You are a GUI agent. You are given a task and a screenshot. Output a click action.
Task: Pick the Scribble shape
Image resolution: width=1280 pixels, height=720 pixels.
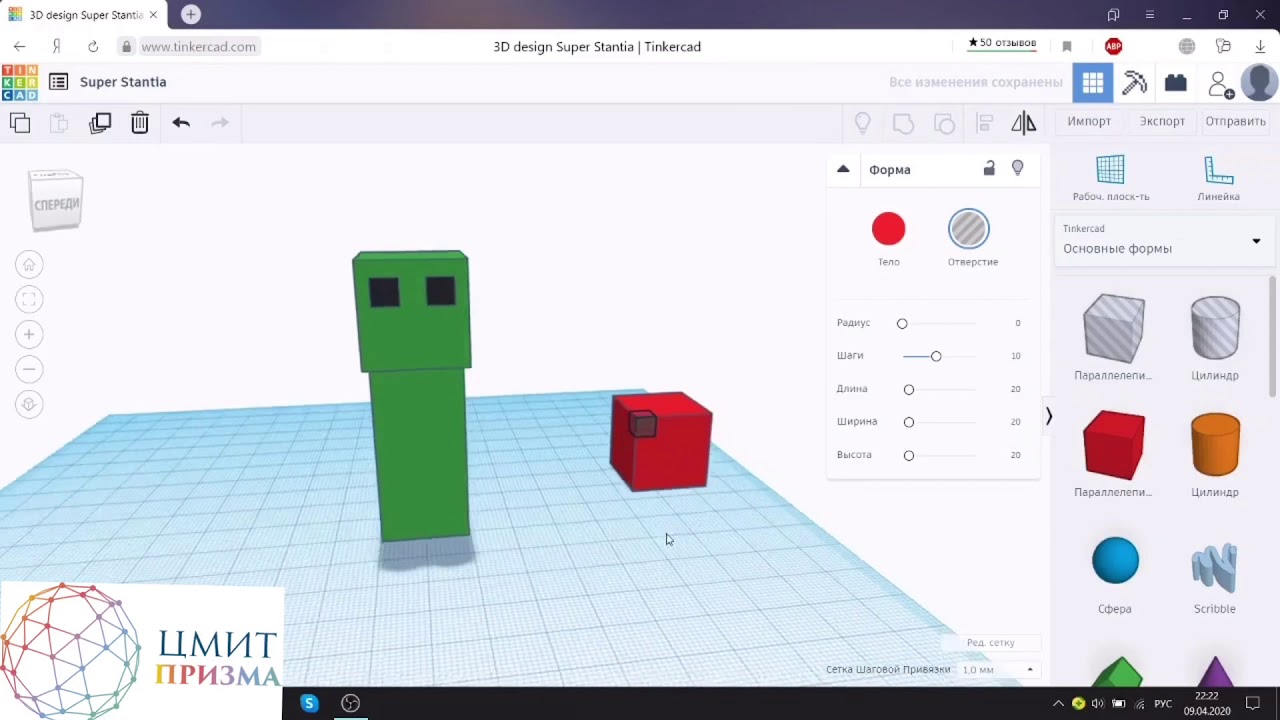click(1215, 567)
